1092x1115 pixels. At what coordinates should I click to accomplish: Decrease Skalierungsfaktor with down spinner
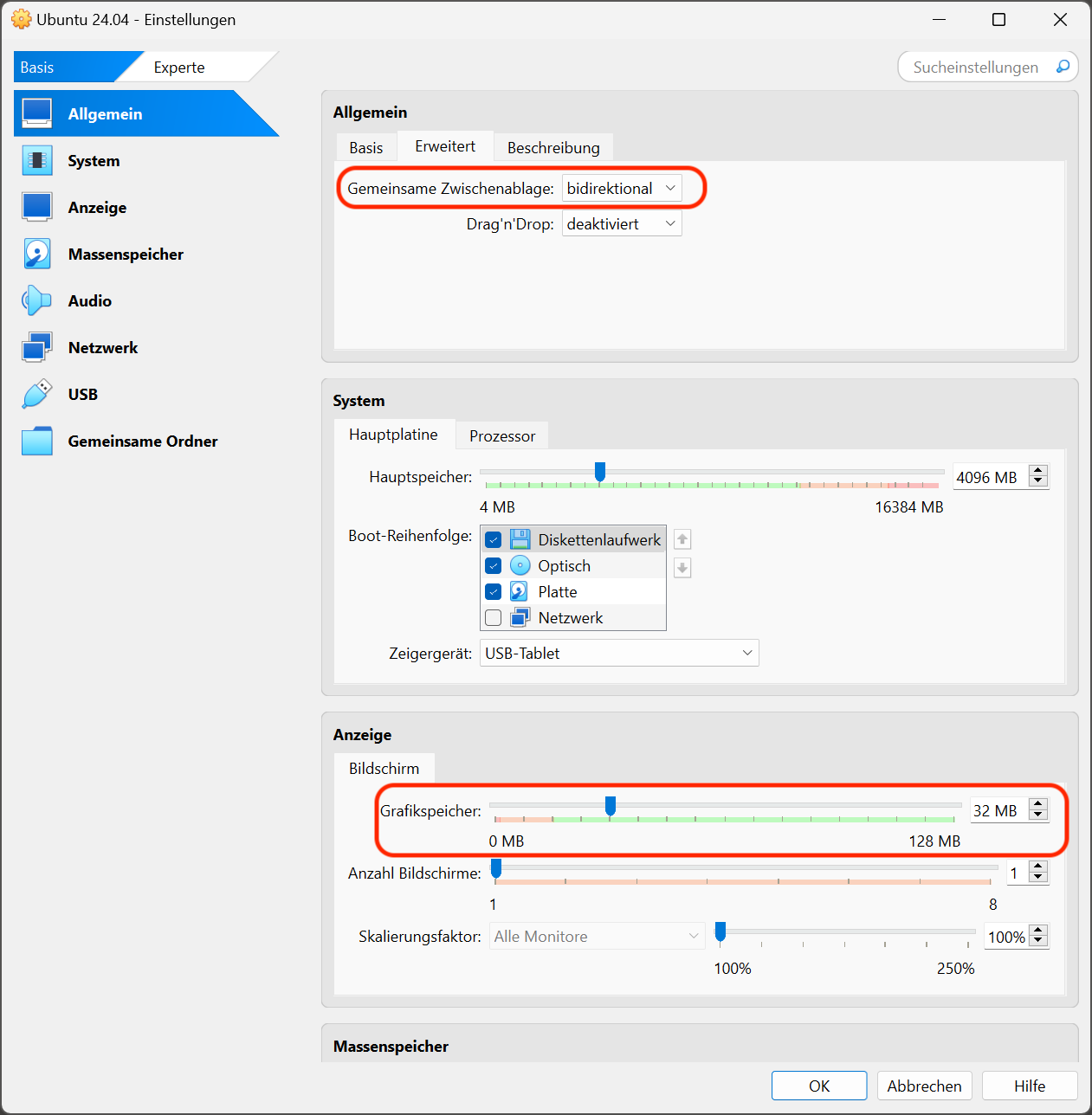click(1038, 942)
